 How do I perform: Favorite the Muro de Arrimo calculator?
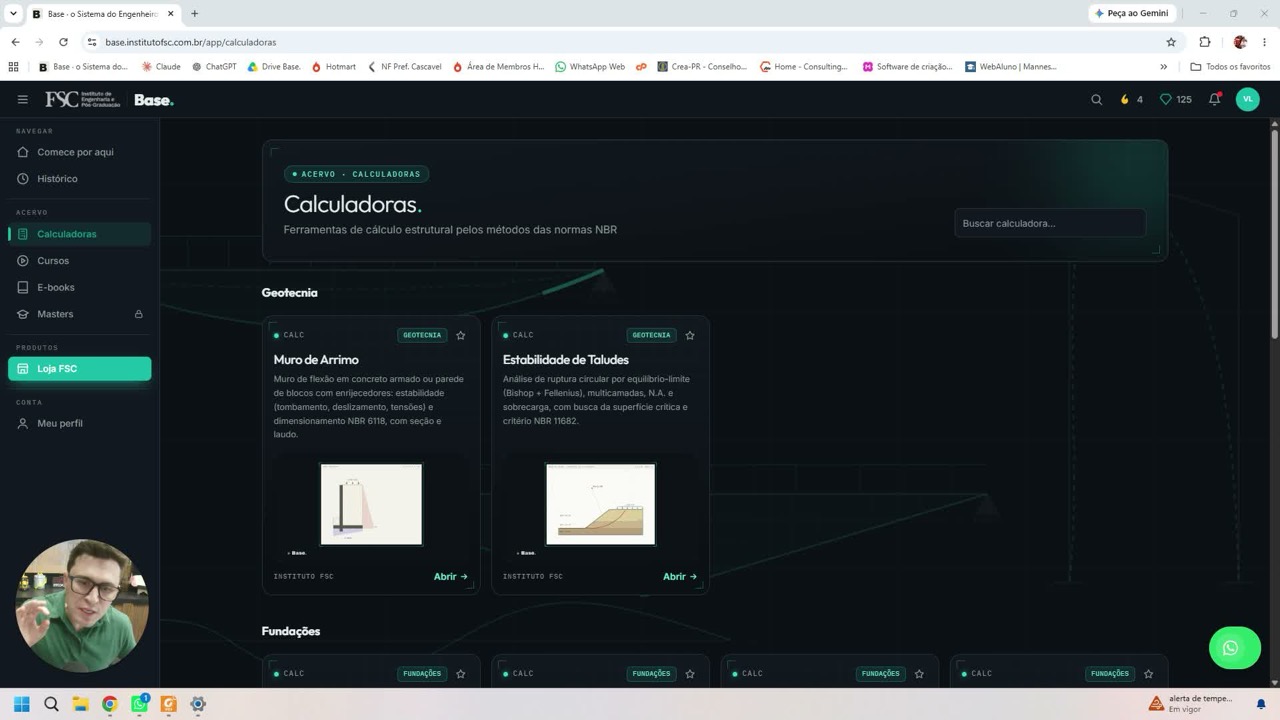(461, 336)
